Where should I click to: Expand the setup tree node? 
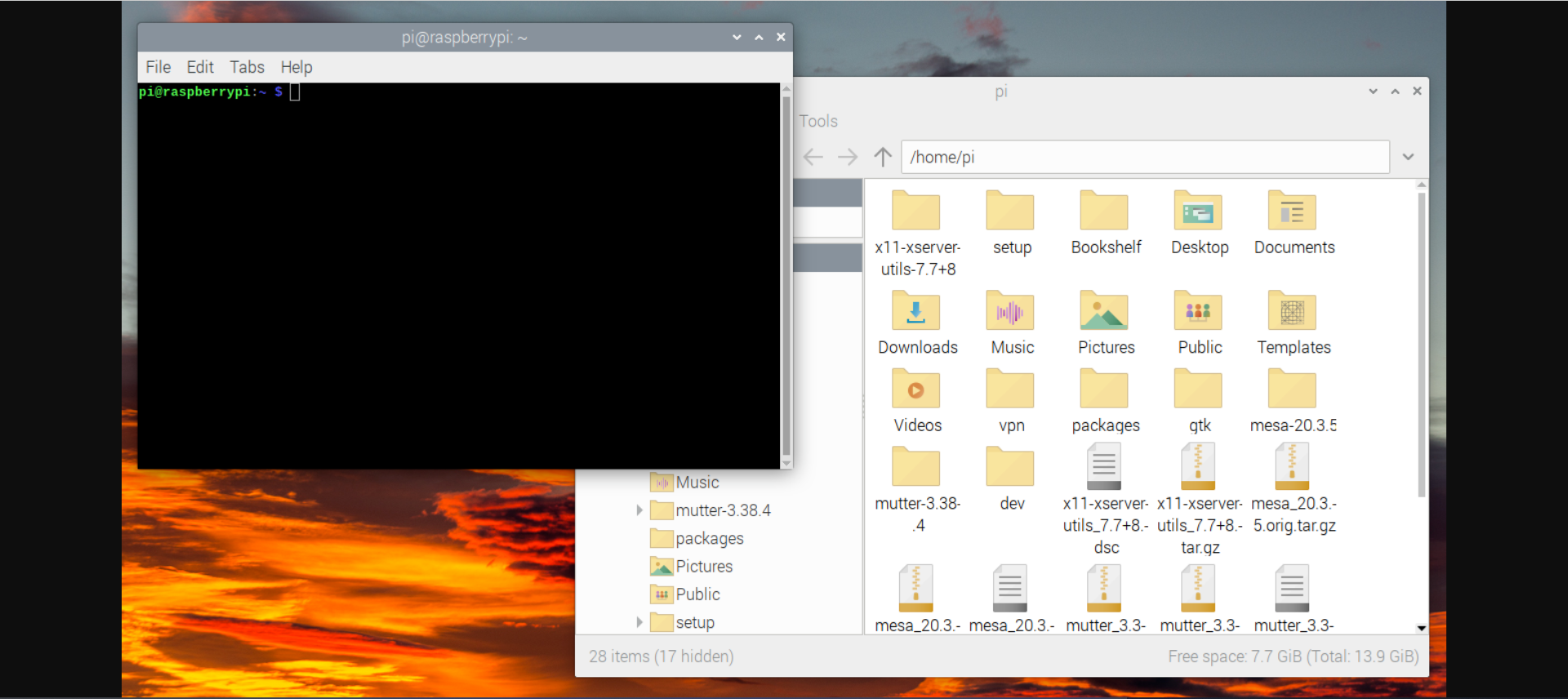pyautogui.click(x=639, y=622)
